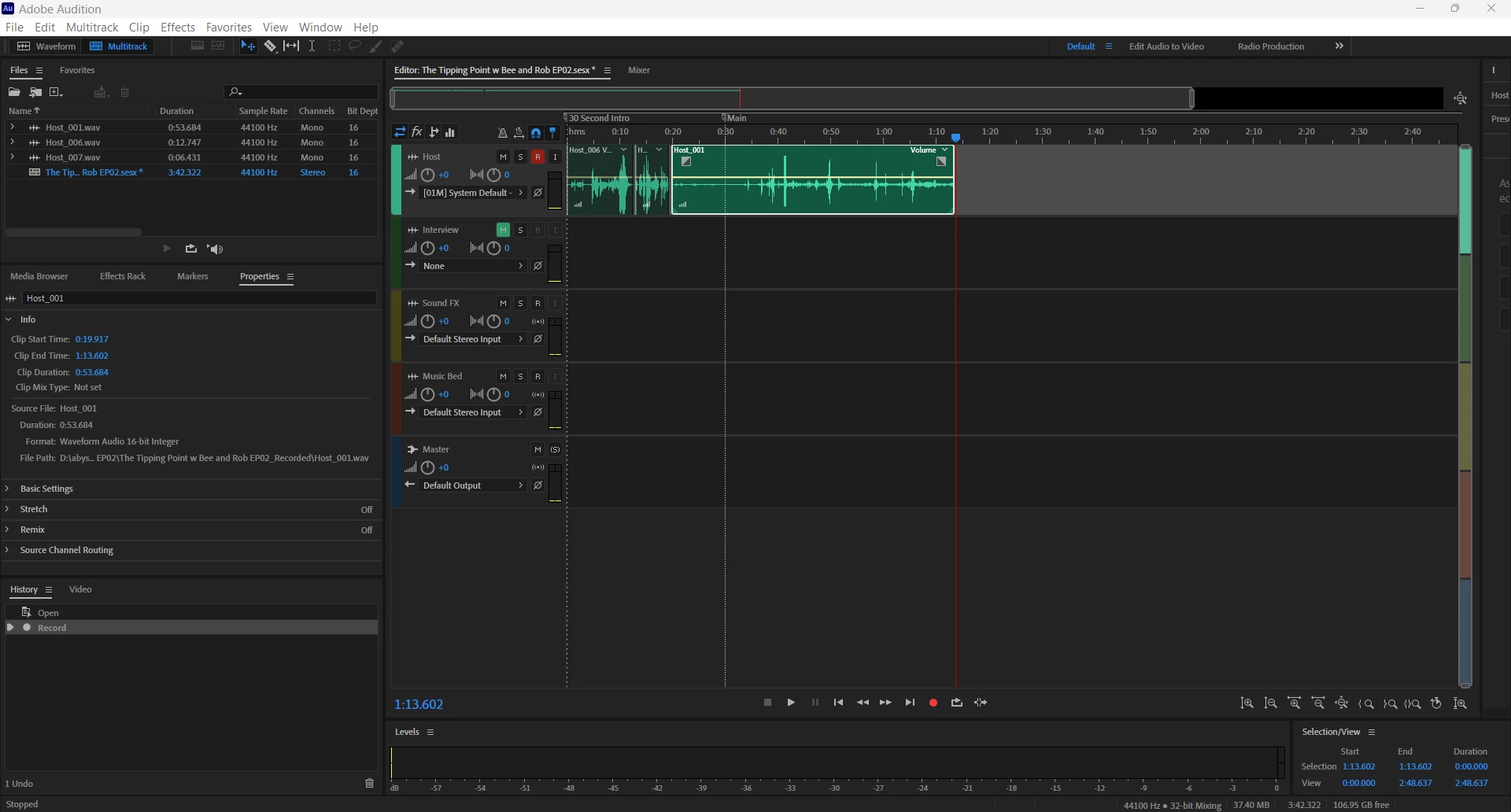
Task: Switch to Multitrack view
Action: (119, 46)
